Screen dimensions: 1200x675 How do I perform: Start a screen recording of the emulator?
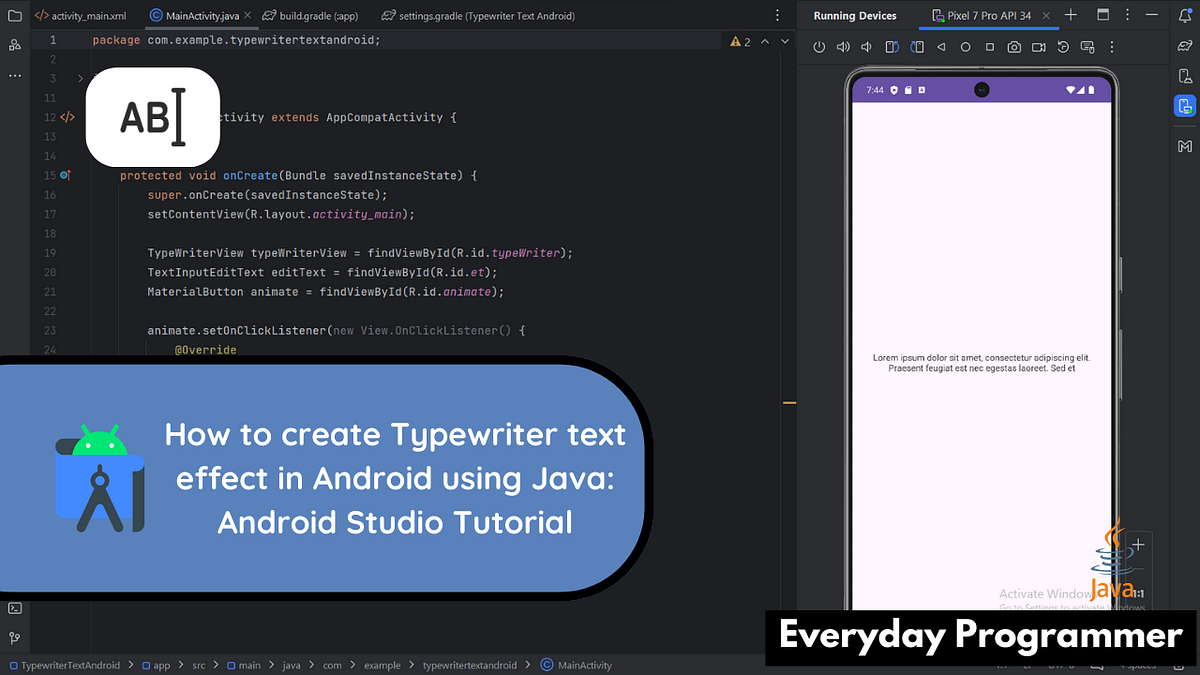pos(1038,46)
